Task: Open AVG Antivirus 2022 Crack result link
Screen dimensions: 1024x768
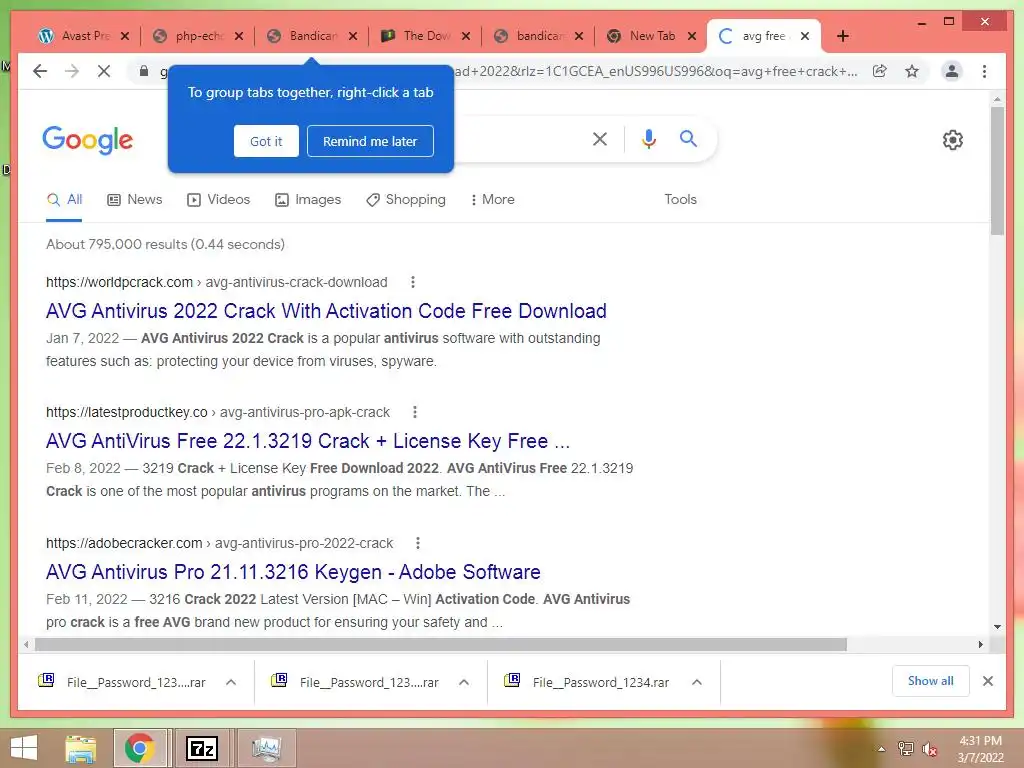Action: coord(327,311)
